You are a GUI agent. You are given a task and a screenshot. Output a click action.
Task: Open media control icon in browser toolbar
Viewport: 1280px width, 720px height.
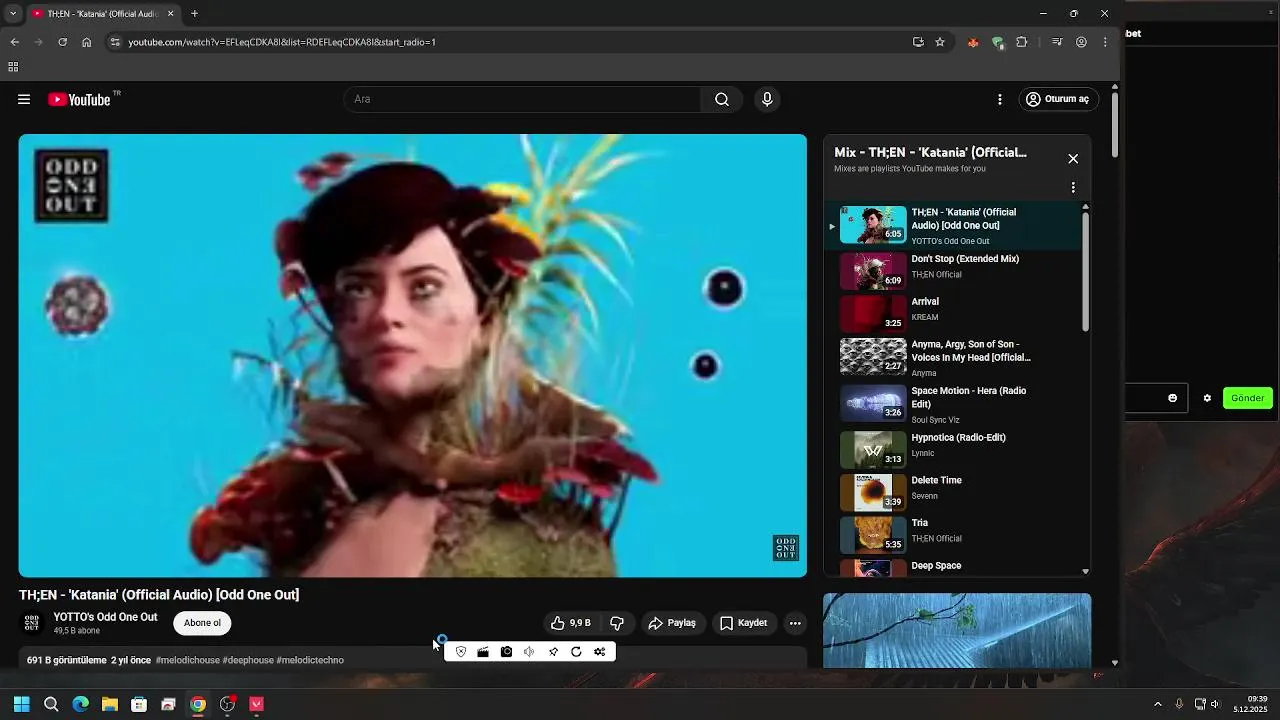tap(1057, 42)
